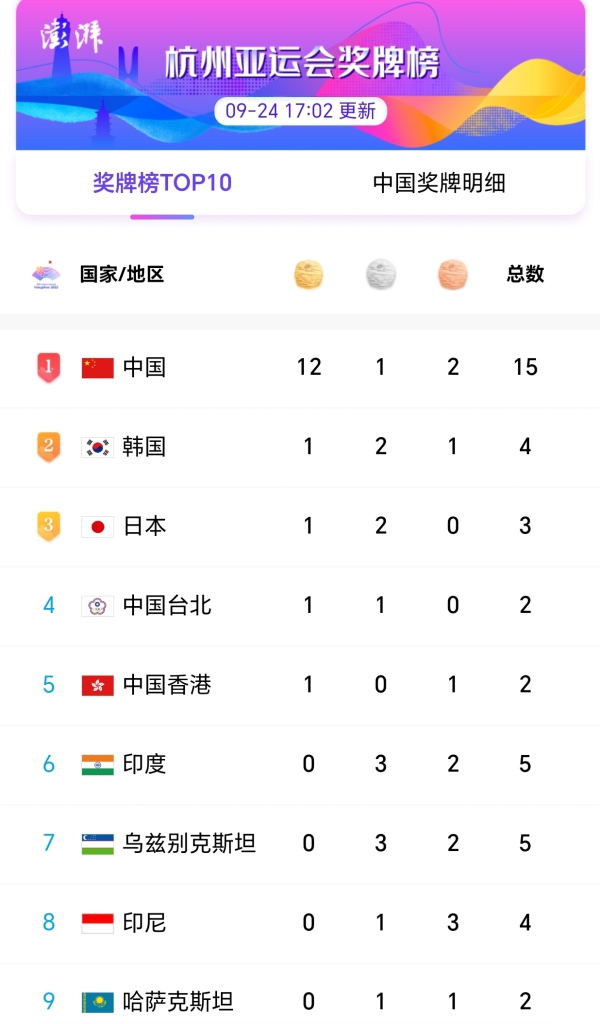Viewport: 600px width, 1024px height.
Task: Select the 中国香港 row name
Action: [167, 685]
